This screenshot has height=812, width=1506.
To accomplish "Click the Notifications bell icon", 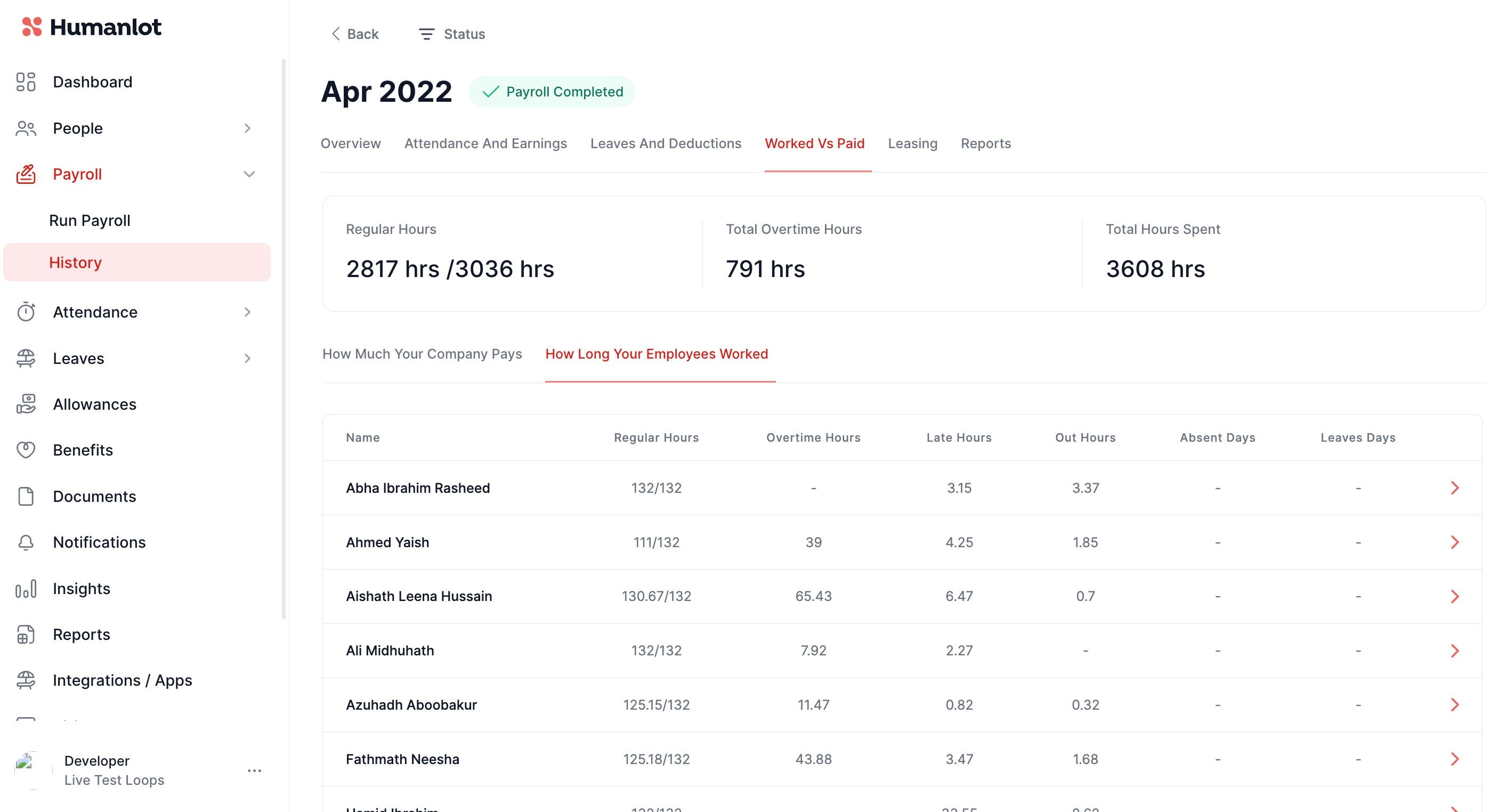I will point(26,542).
